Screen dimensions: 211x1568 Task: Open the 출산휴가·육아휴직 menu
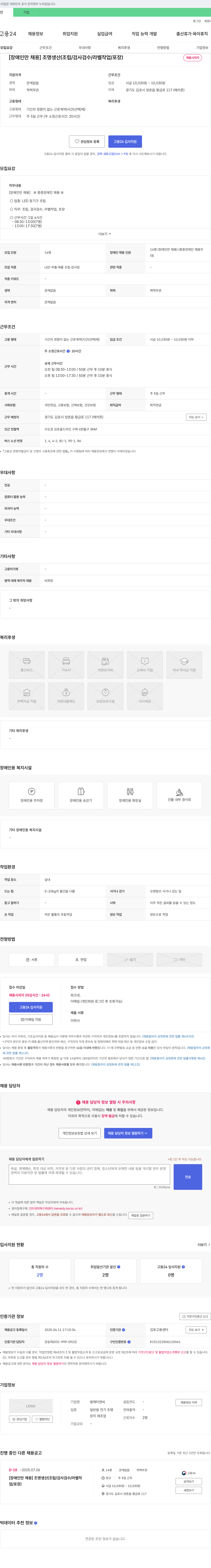[x=192, y=34]
